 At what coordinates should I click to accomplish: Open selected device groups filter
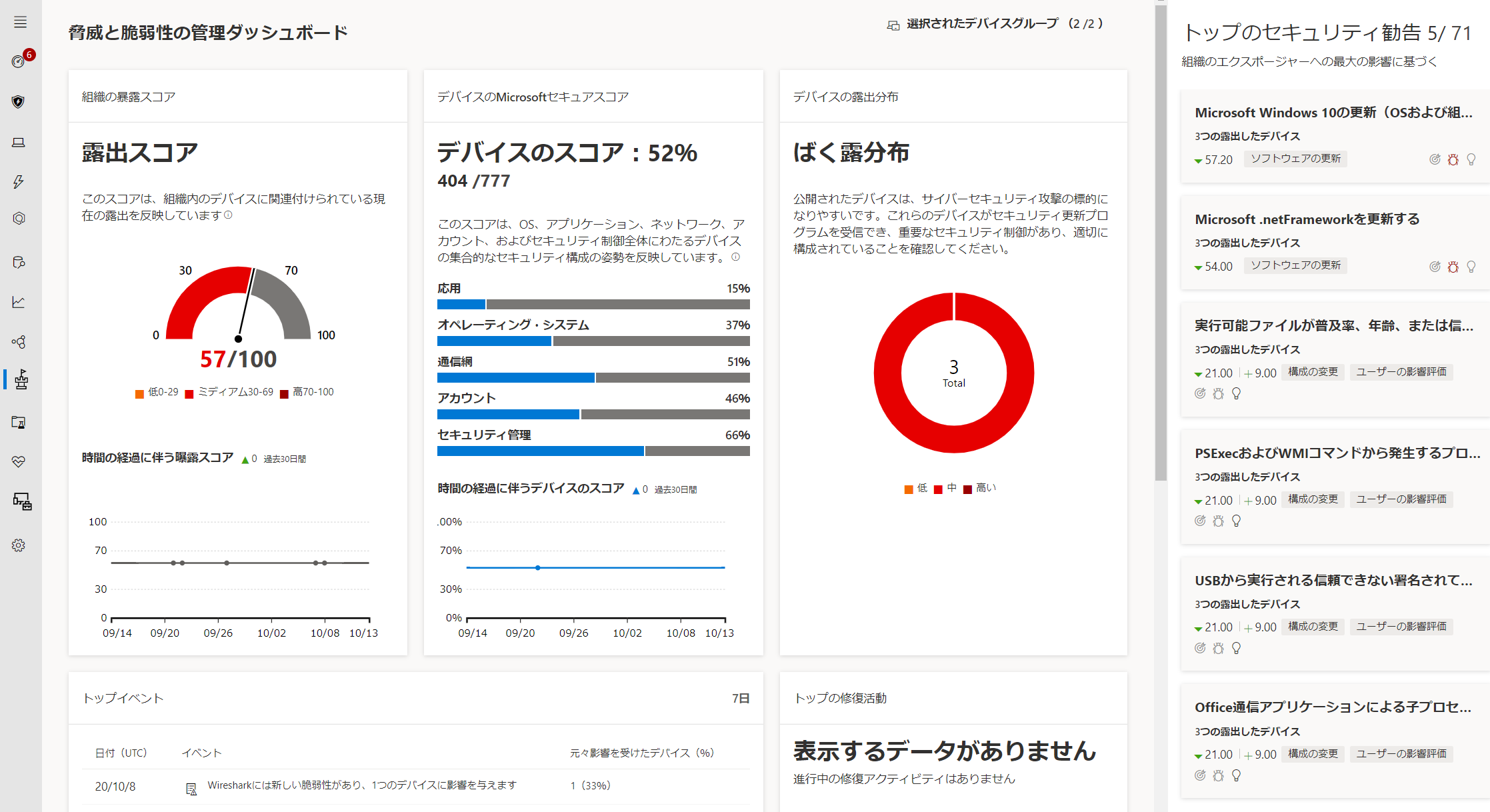pos(996,24)
